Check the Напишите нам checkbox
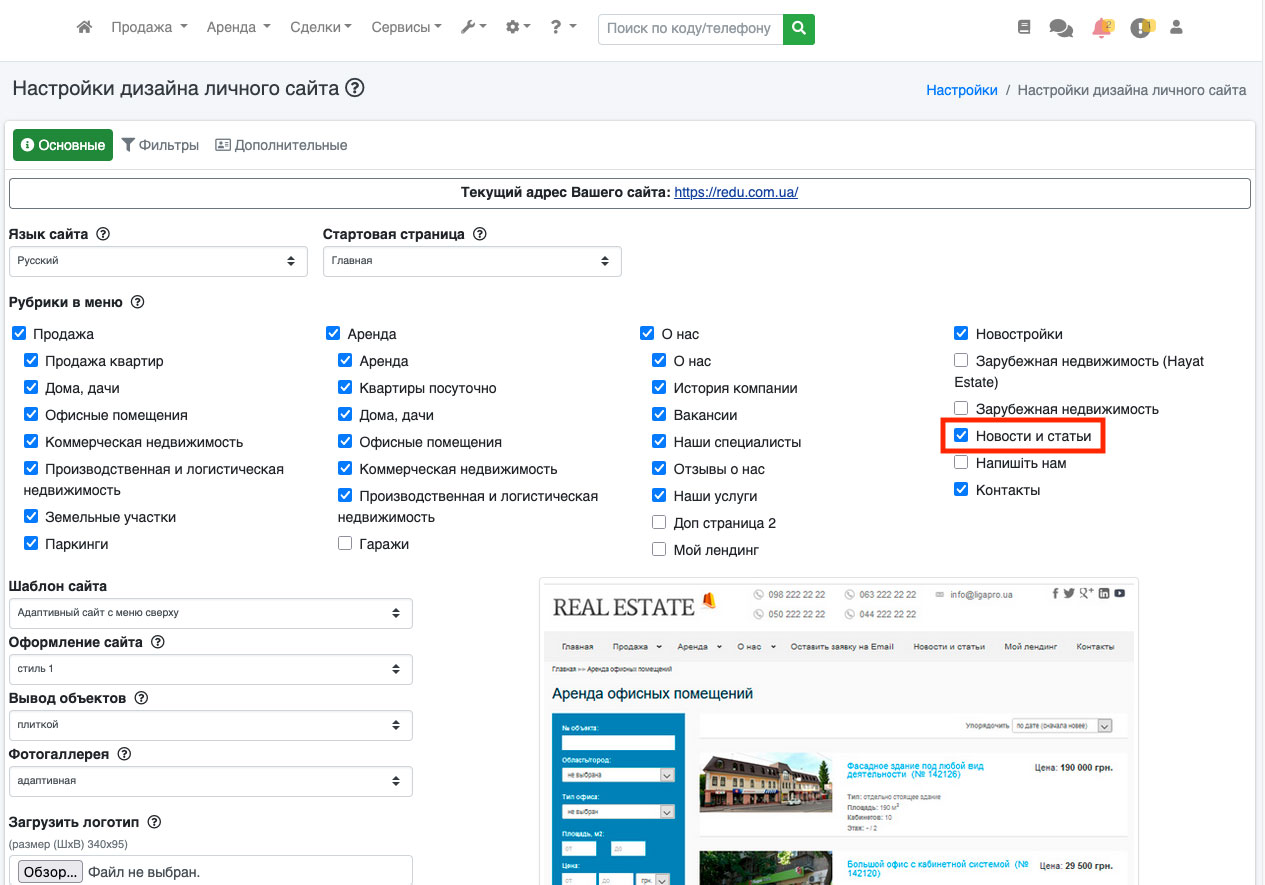Viewport: 1265px width, 885px height. [961, 463]
